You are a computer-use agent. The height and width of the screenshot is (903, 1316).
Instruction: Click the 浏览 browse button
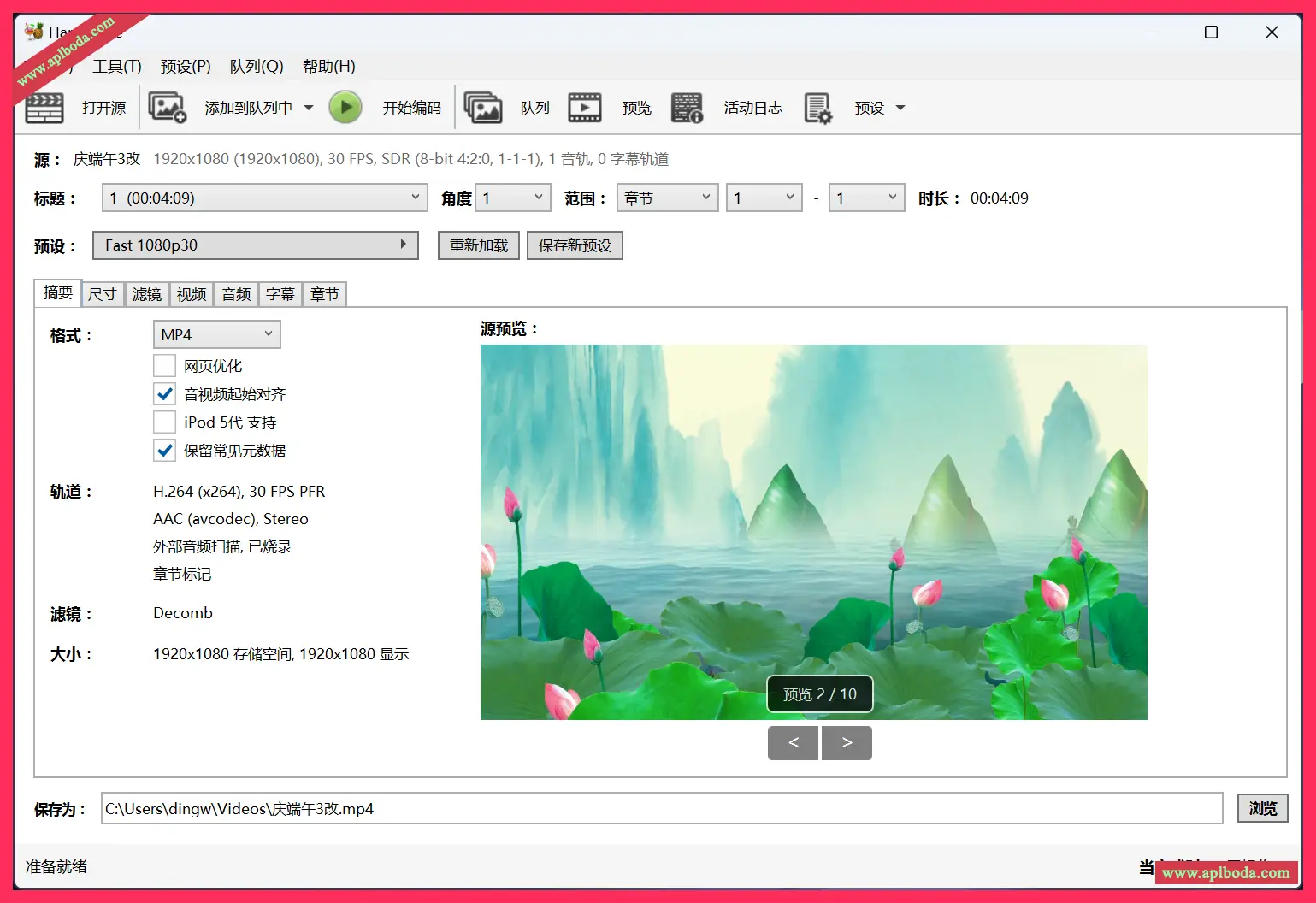(x=1262, y=808)
